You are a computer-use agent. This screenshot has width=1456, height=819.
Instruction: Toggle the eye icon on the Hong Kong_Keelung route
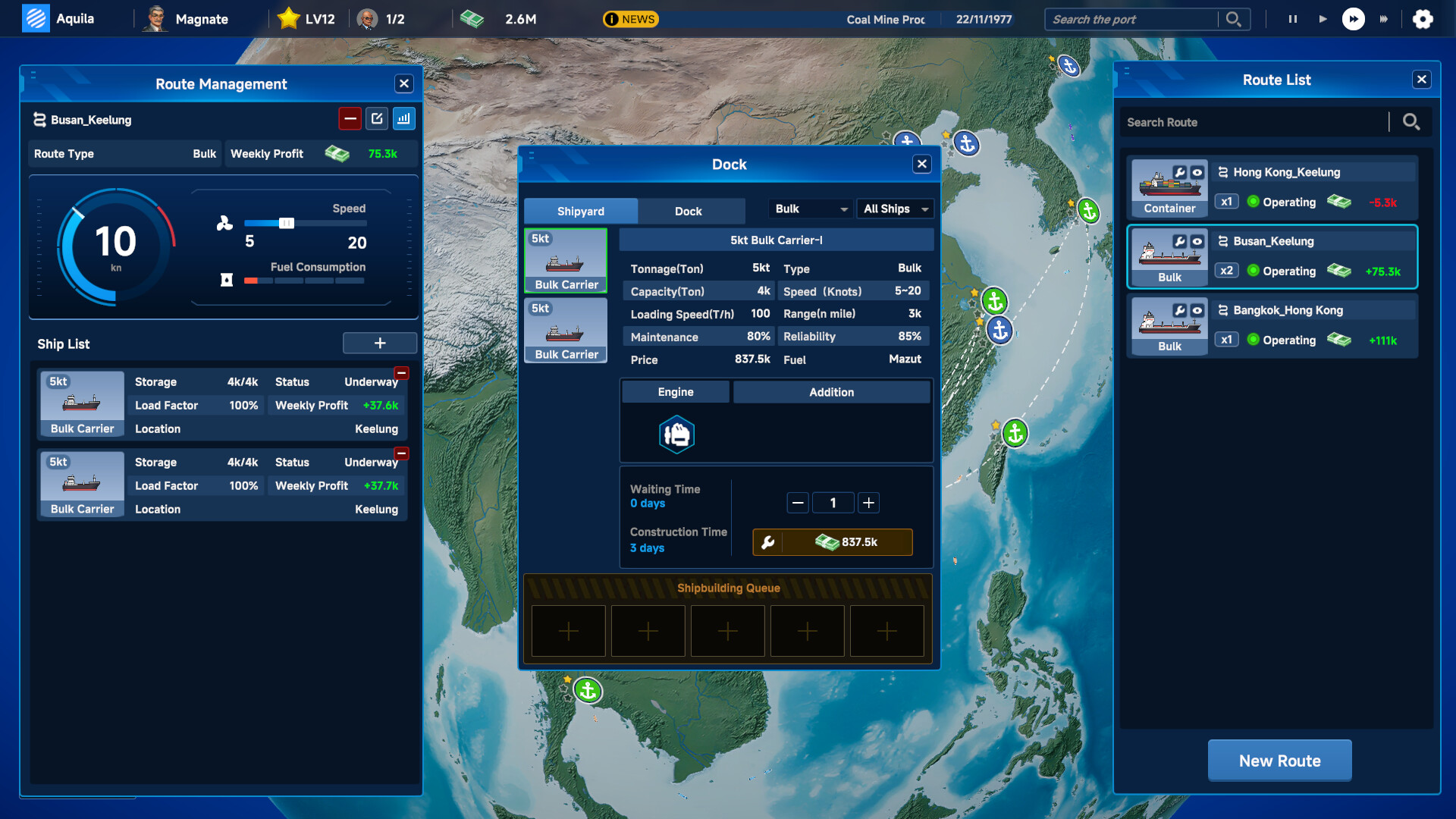(1197, 172)
